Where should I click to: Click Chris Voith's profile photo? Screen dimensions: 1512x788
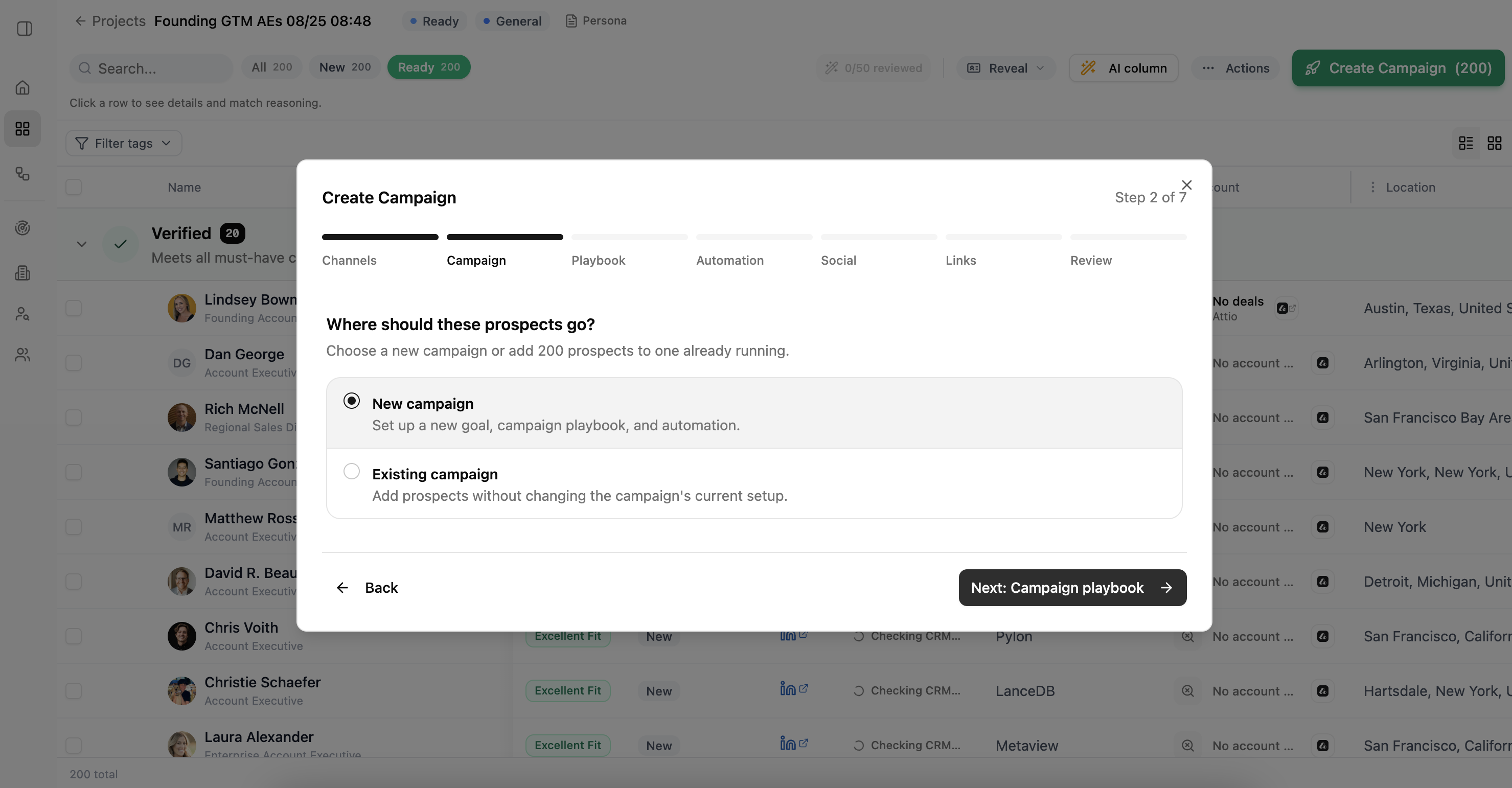click(182, 636)
